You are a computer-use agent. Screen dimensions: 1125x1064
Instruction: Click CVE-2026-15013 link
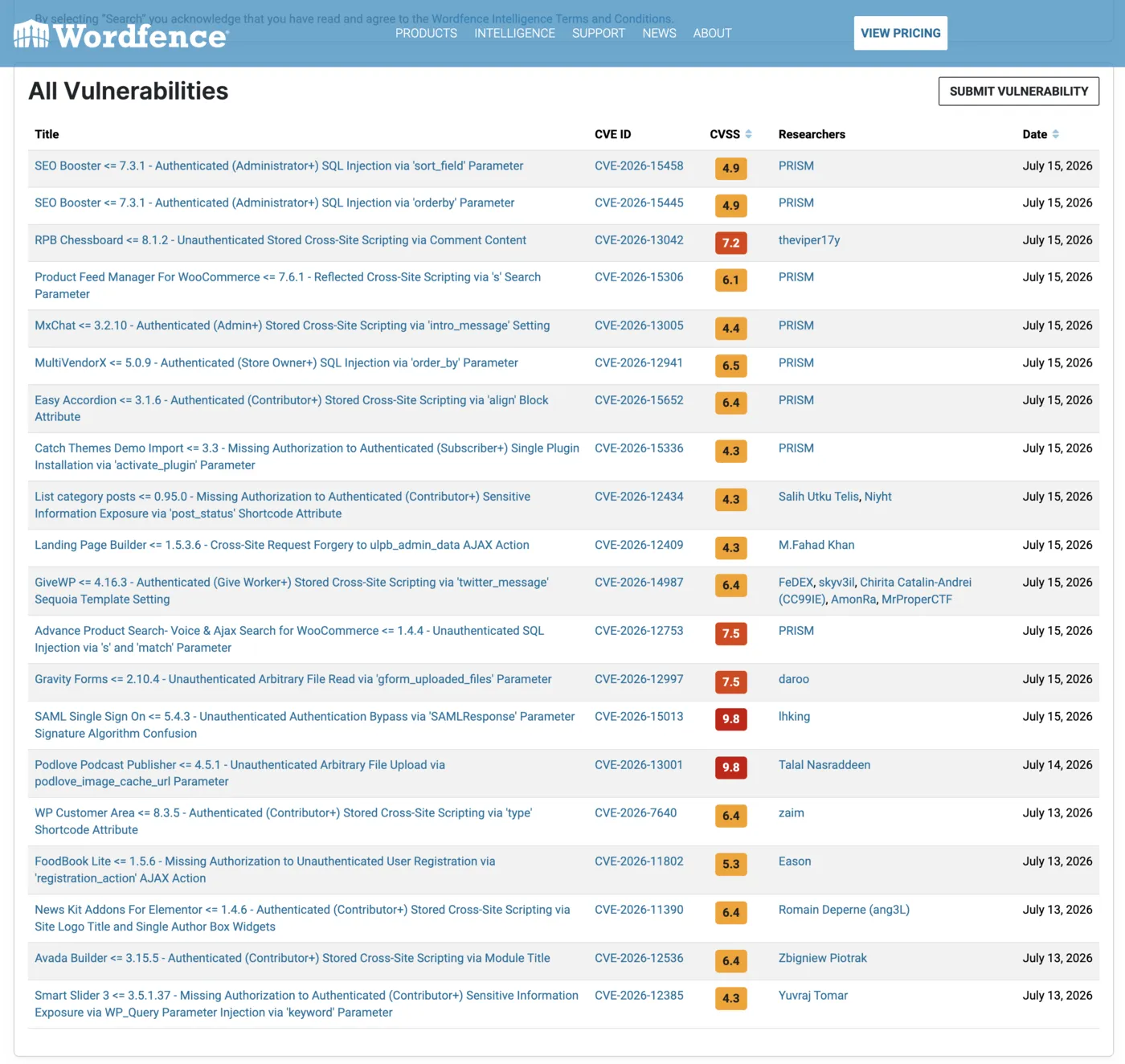point(639,716)
